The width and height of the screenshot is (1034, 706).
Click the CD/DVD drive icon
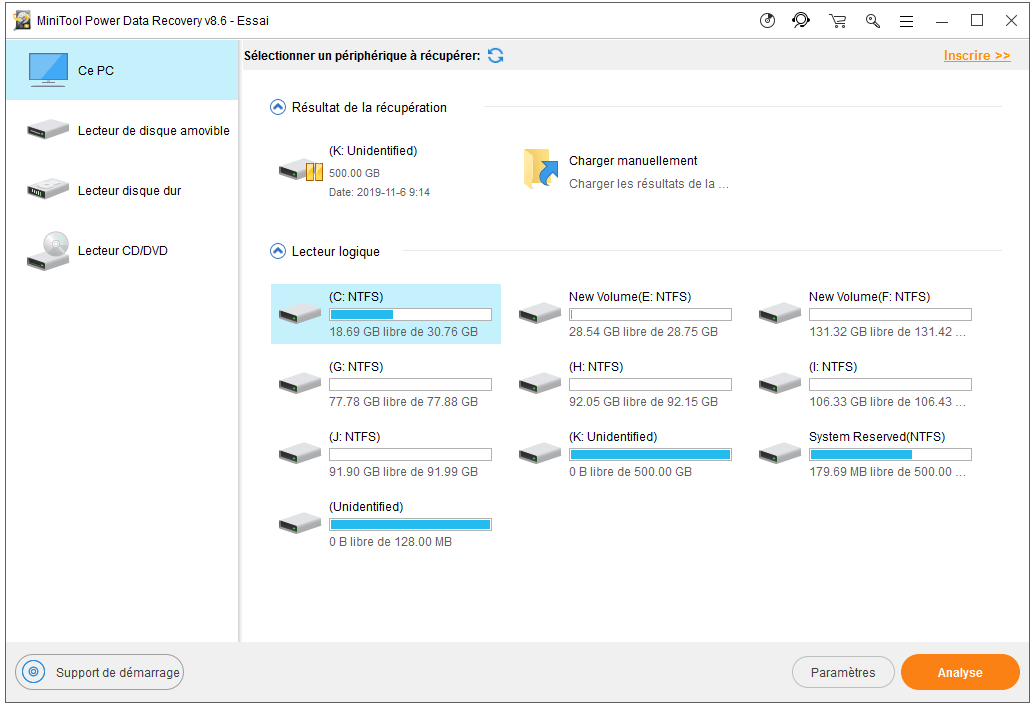(x=47, y=250)
